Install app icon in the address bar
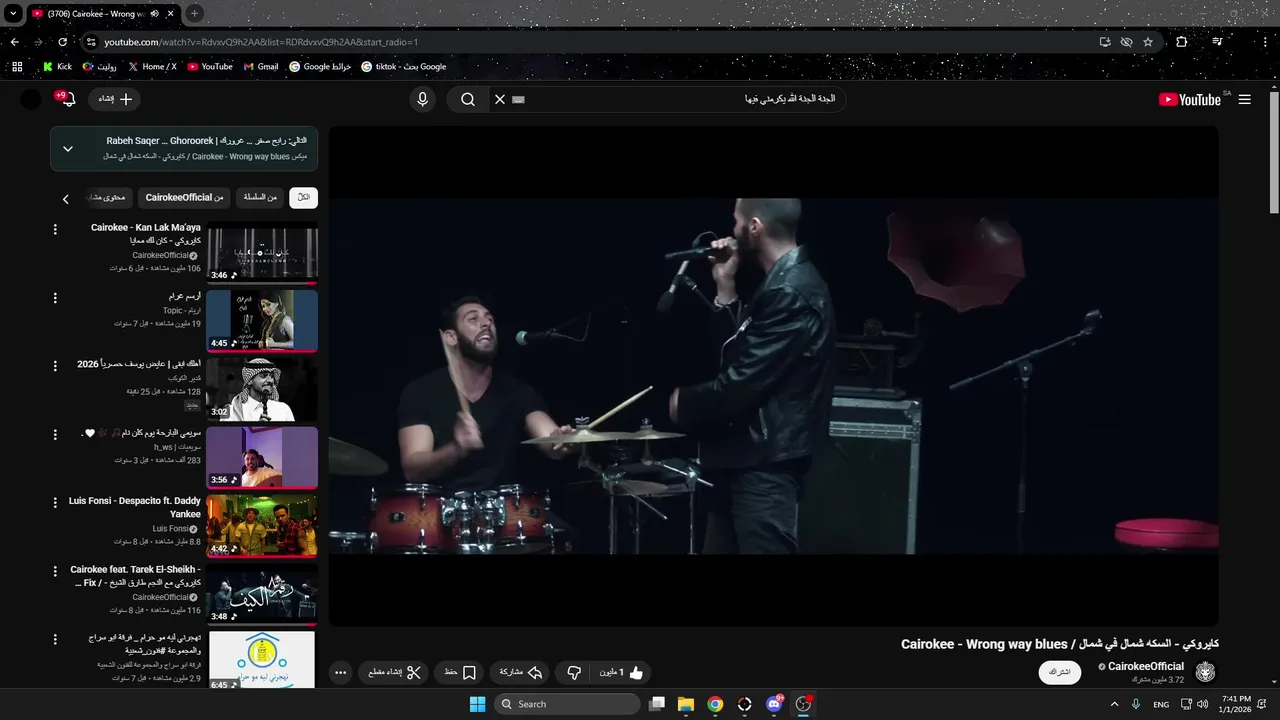The image size is (1280, 720). tap(1105, 42)
